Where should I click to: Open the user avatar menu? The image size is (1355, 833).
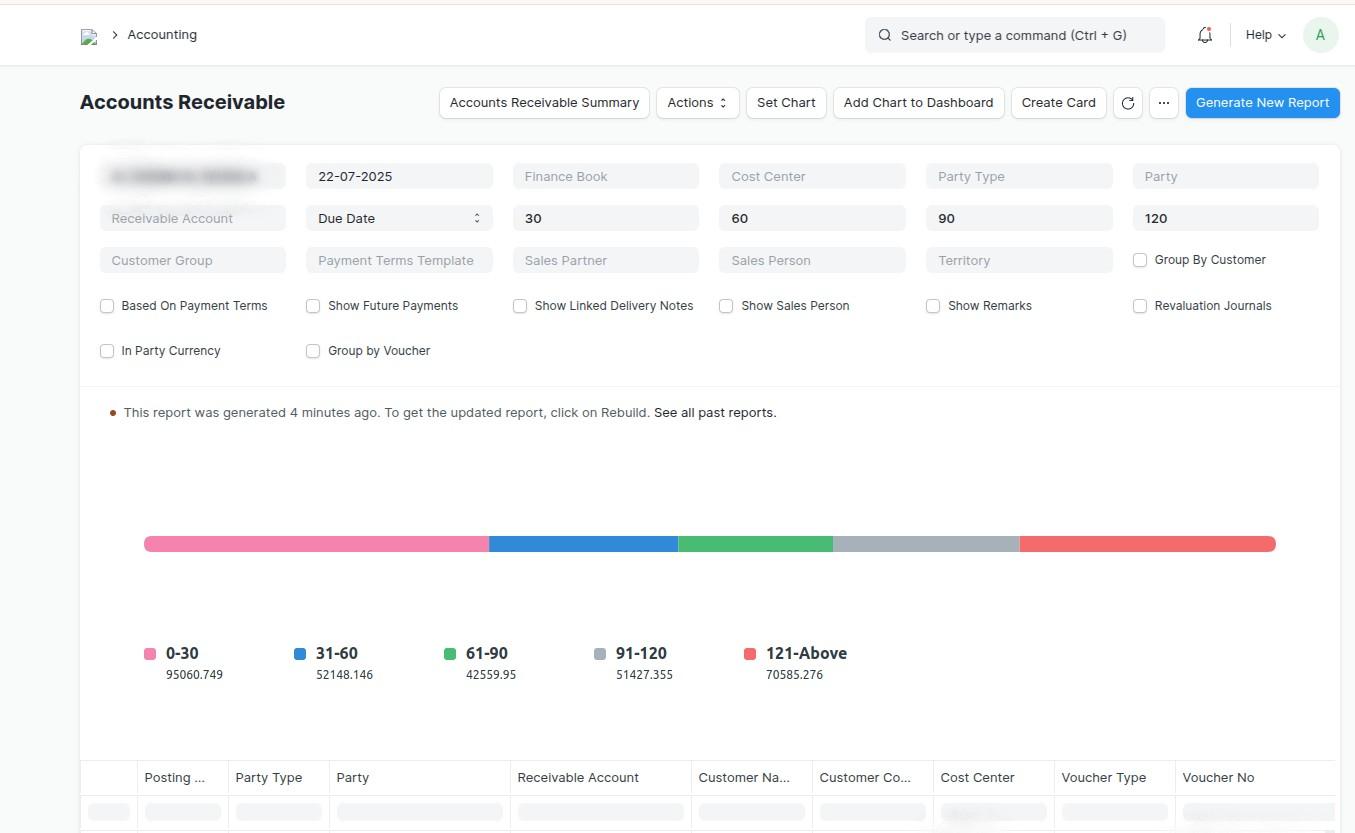pyautogui.click(x=1320, y=34)
